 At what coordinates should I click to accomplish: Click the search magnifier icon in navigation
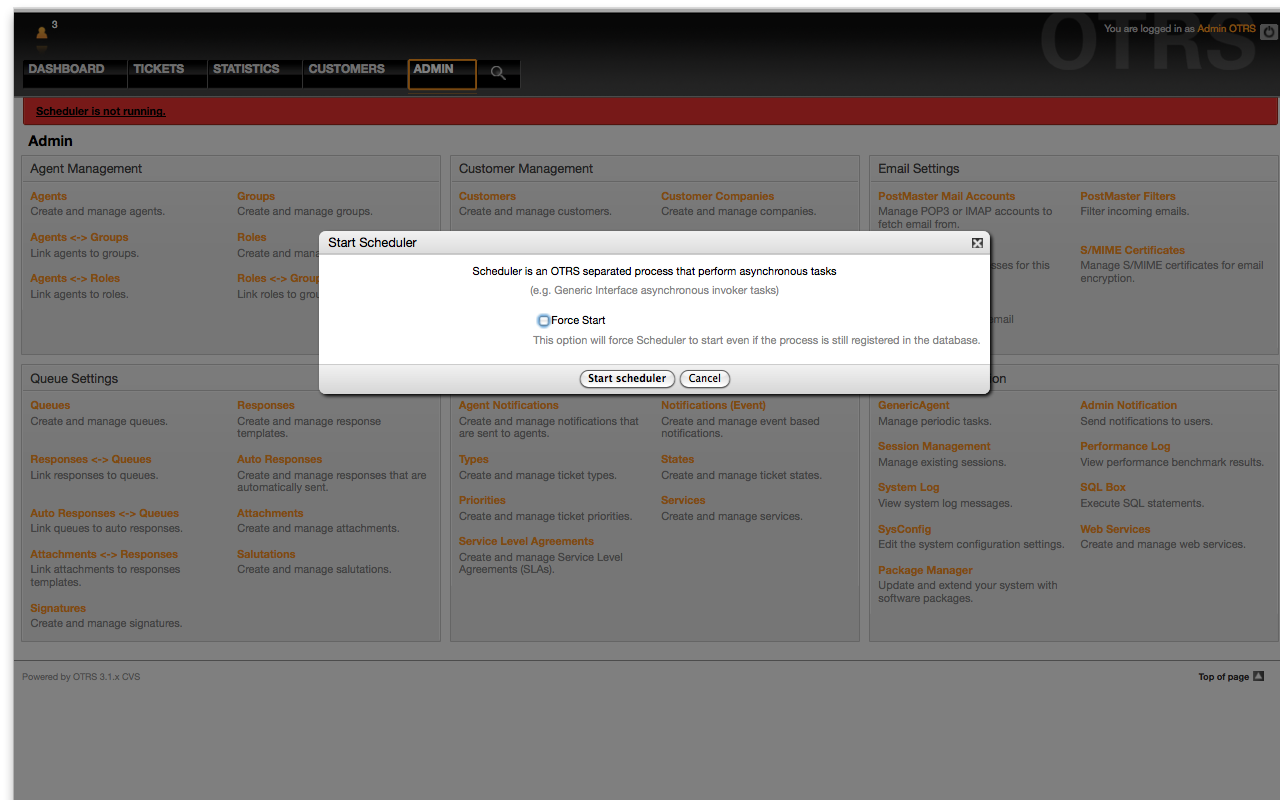pyautogui.click(x=498, y=73)
